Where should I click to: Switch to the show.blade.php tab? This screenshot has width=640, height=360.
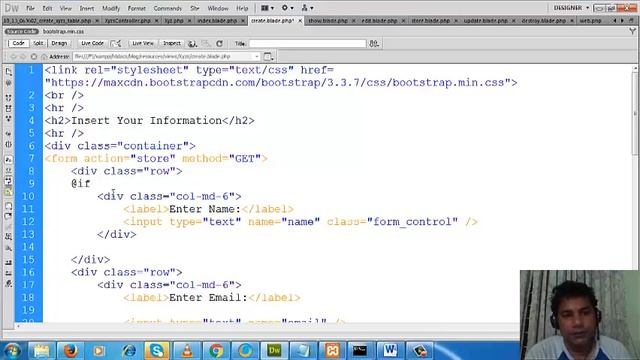(327, 20)
